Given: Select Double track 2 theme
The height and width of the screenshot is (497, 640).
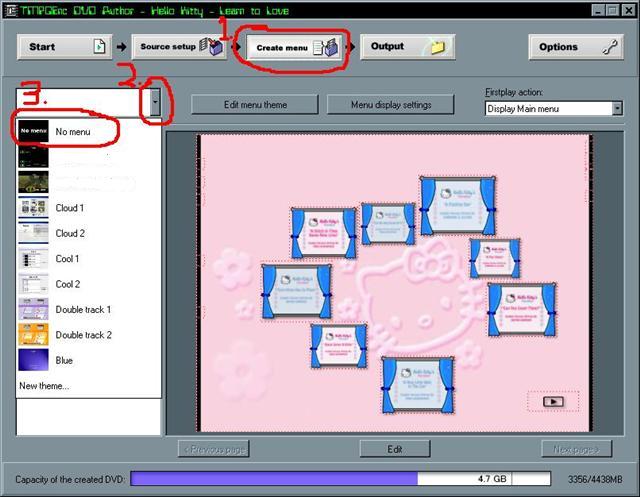Looking at the screenshot, I should pyautogui.click(x=89, y=335).
